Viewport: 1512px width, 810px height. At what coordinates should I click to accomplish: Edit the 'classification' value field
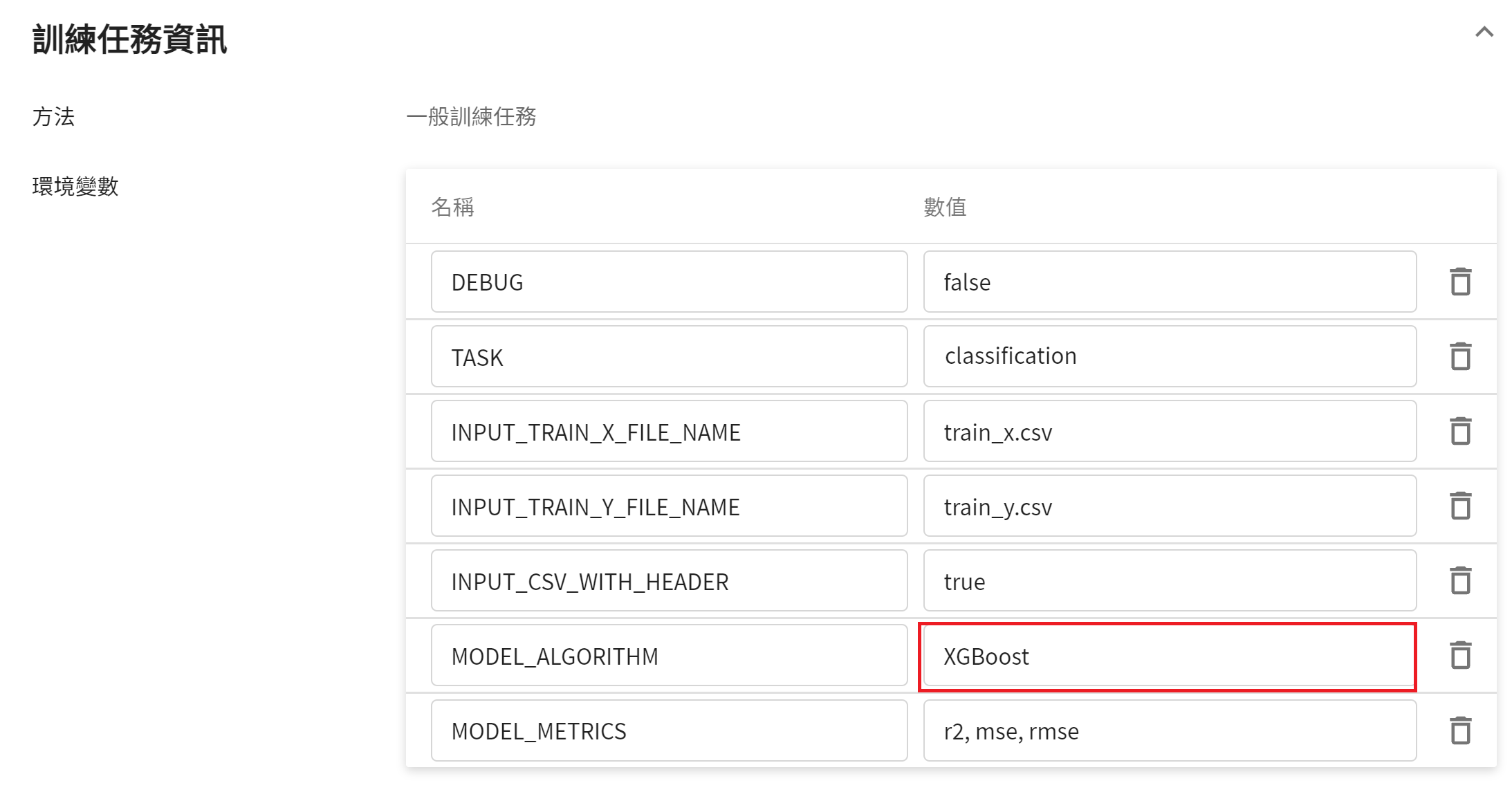1169,356
